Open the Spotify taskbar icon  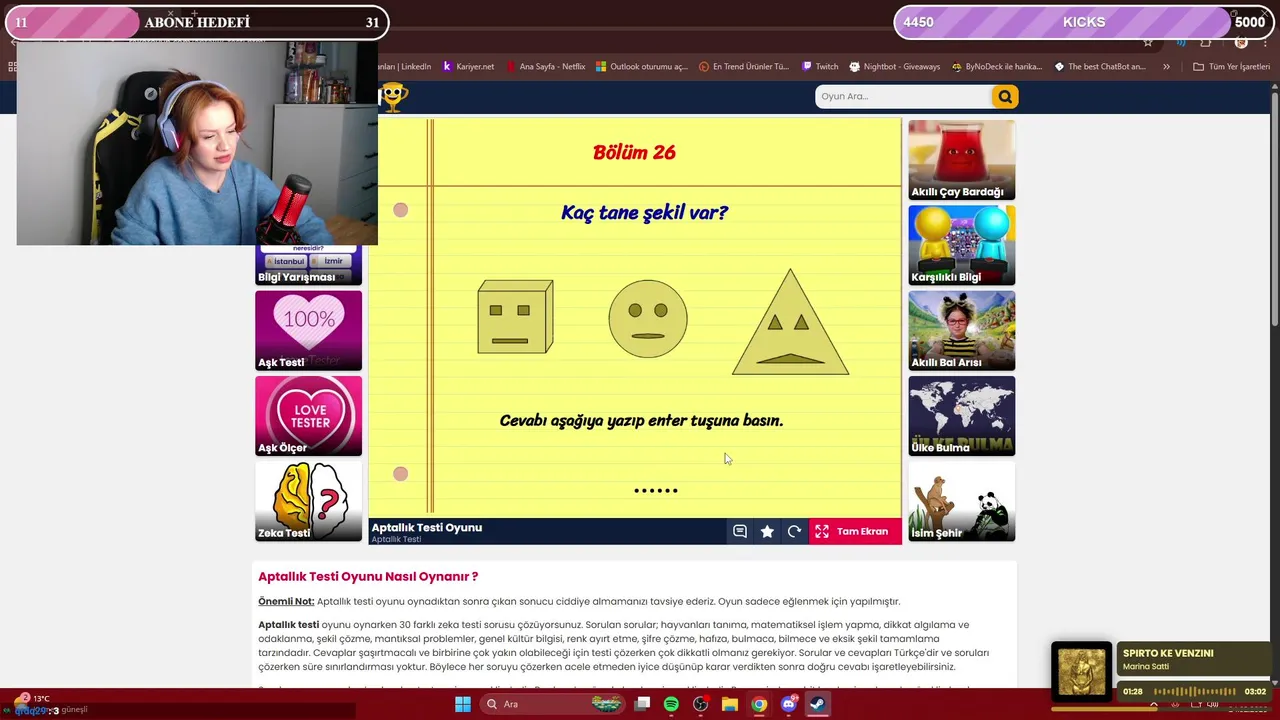[671, 704]
